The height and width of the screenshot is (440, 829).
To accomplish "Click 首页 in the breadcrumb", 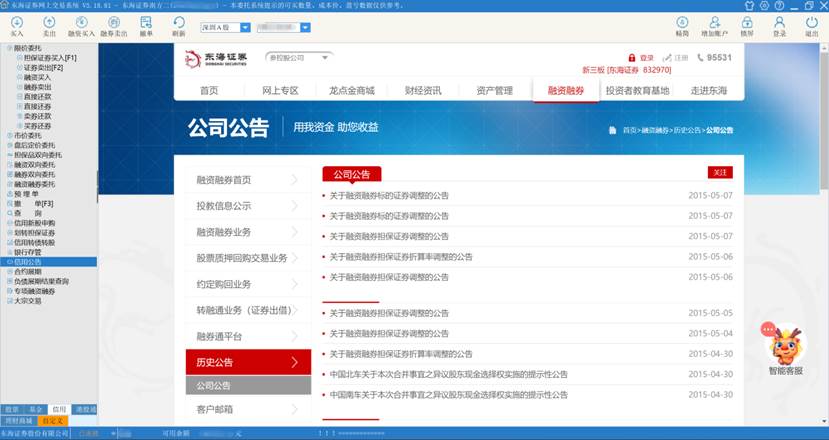I will point(630,130).
